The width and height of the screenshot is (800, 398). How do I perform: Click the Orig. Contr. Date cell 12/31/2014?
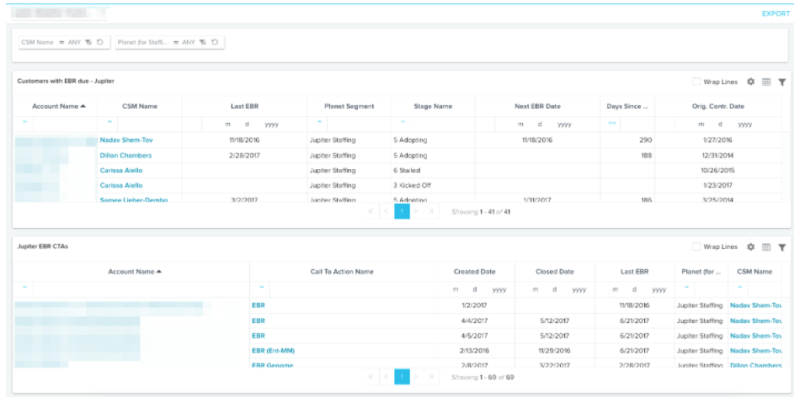(x=718, y=155)
